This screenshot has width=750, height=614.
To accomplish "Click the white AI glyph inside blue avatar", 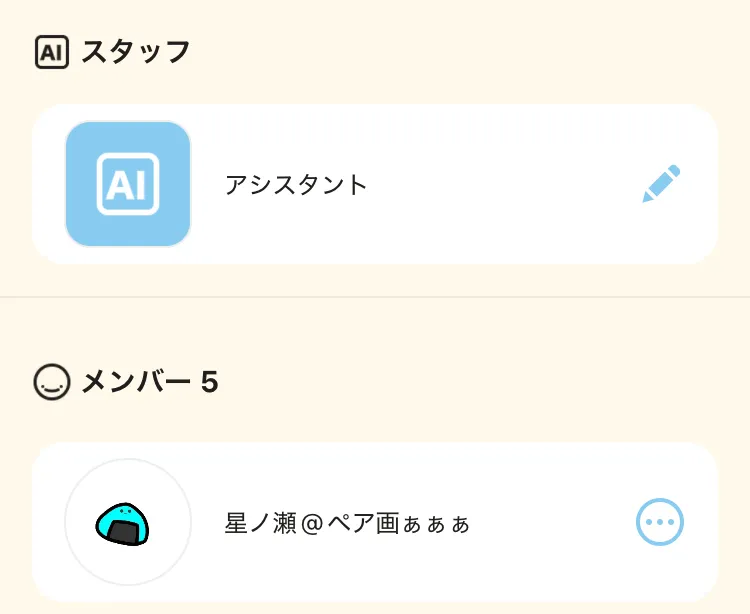I will (128, 184).
